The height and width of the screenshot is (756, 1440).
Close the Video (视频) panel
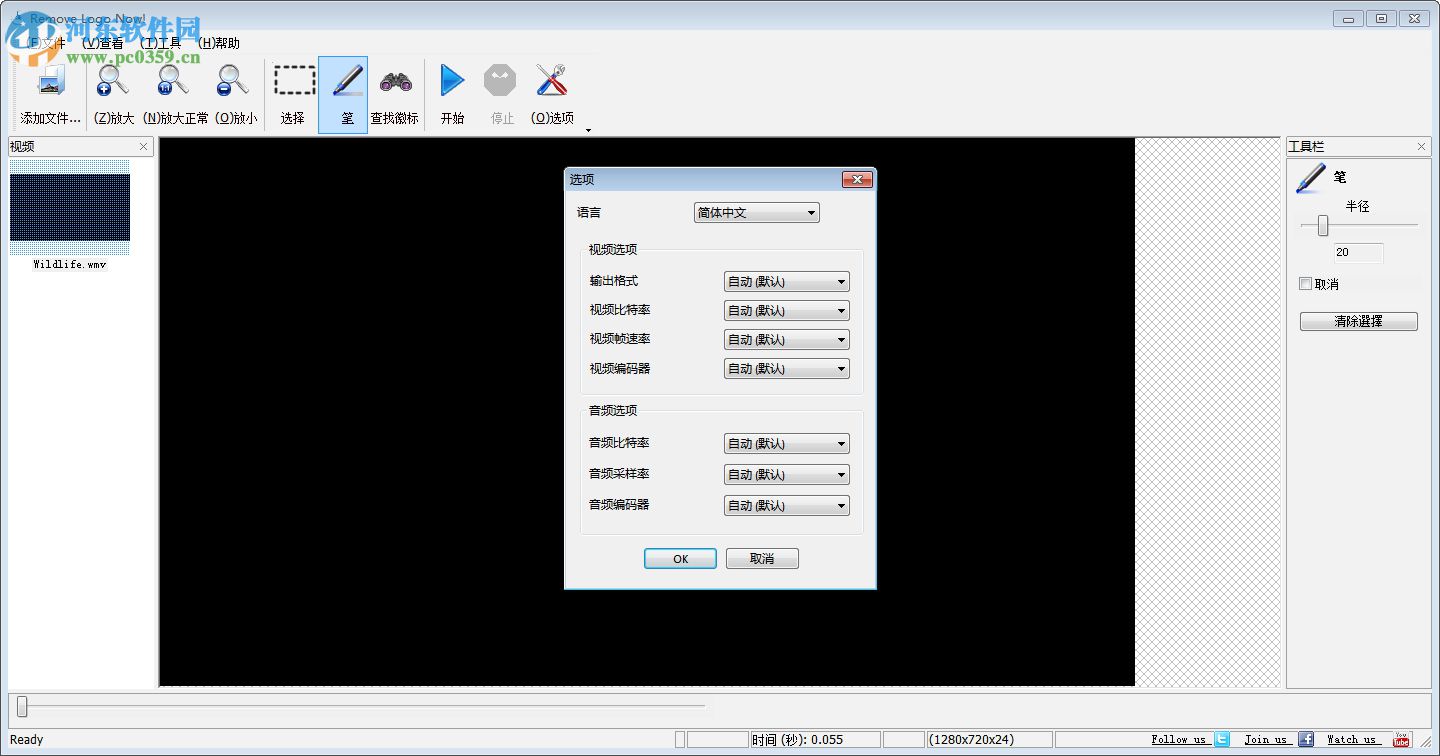click(x=143, y=147)
